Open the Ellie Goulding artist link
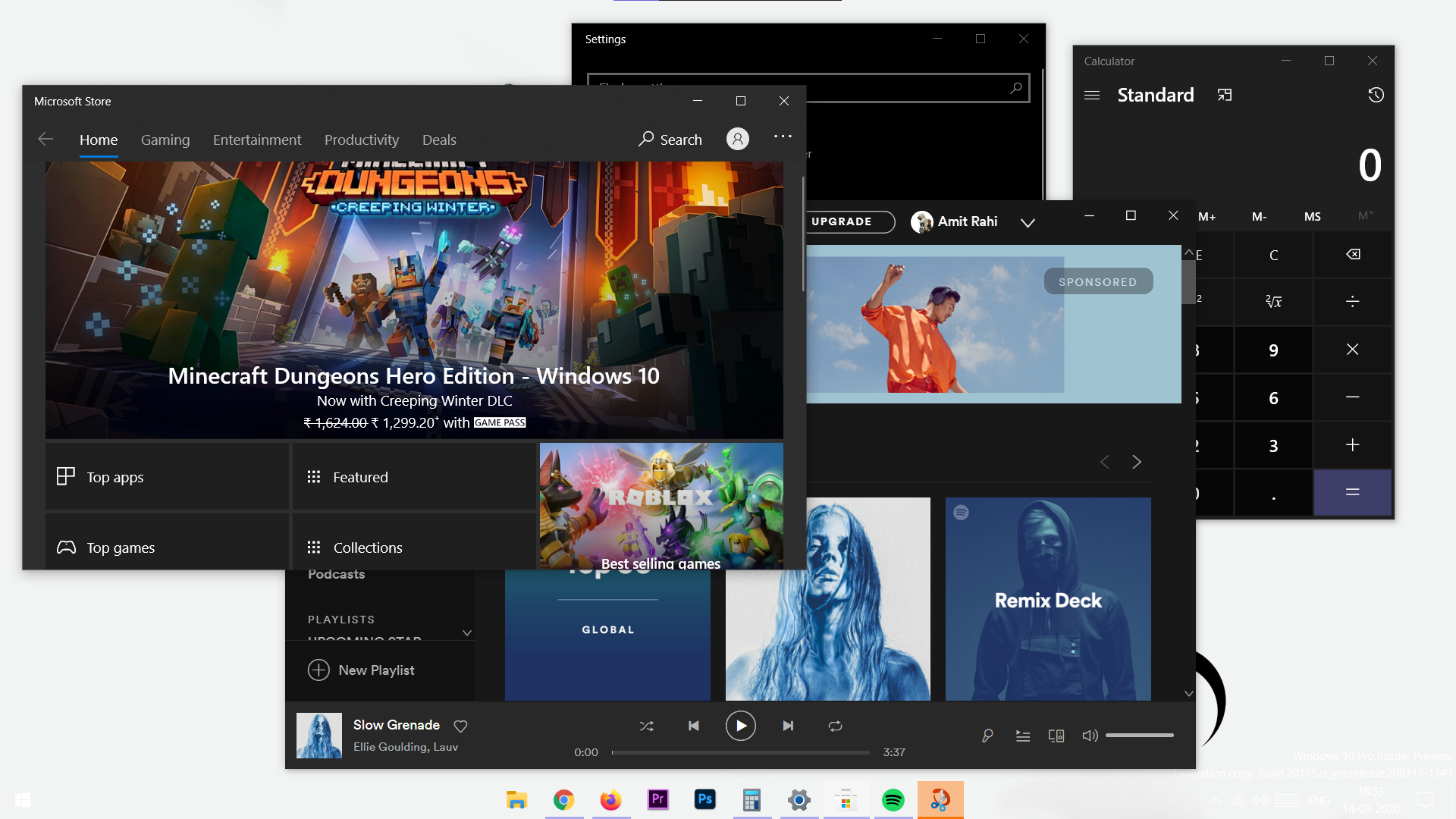The image size is (1456, 819). (x=390, y=747)
